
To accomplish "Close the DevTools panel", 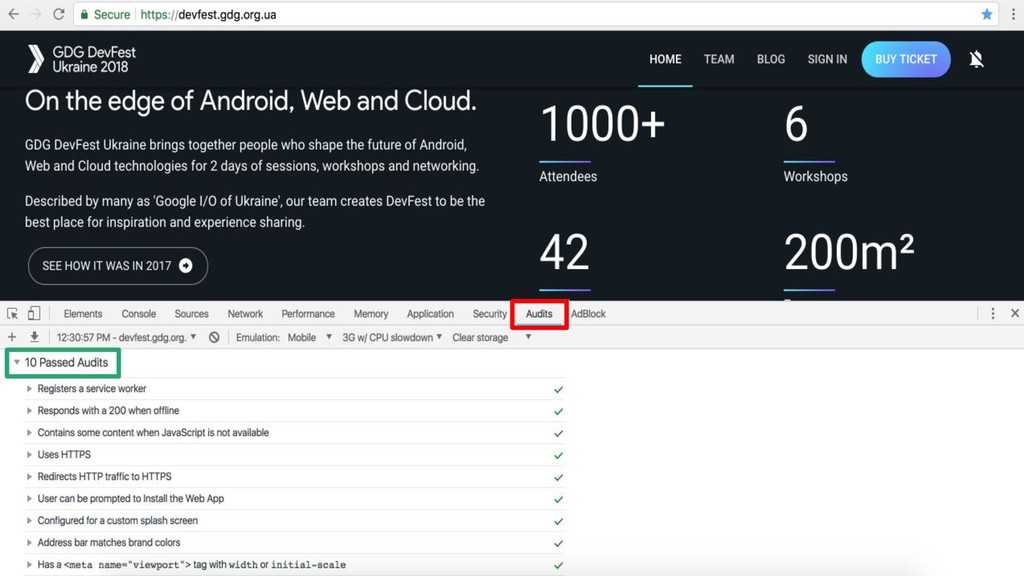I will [1015, 313].
